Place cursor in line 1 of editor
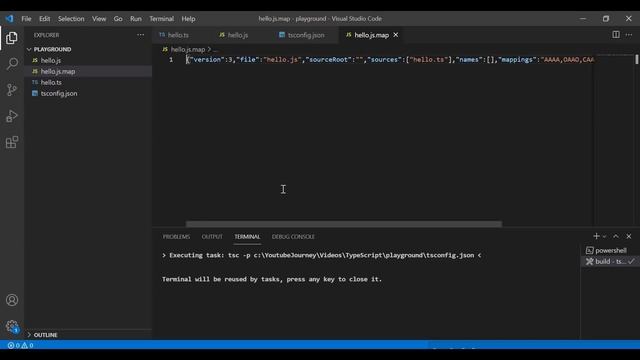 tap(390, 60)
